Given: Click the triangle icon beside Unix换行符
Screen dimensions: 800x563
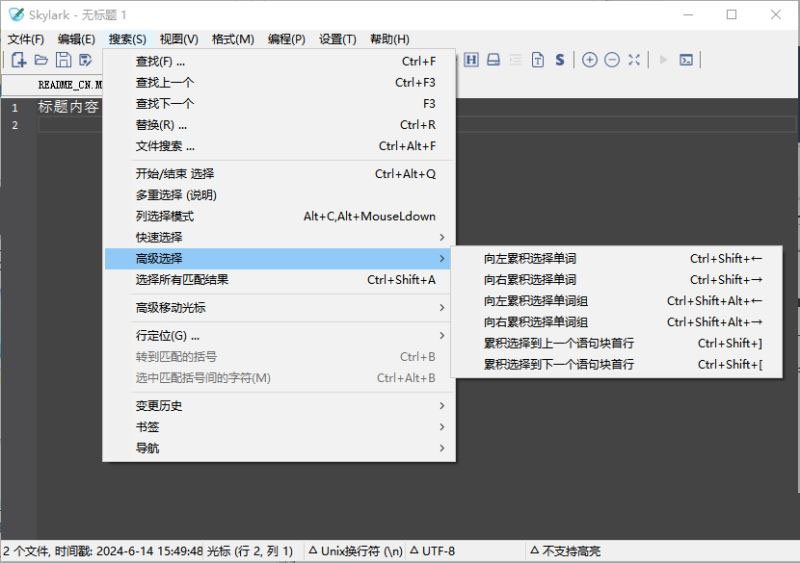Looking at the screenshot, I should click(x=313, y=550).
